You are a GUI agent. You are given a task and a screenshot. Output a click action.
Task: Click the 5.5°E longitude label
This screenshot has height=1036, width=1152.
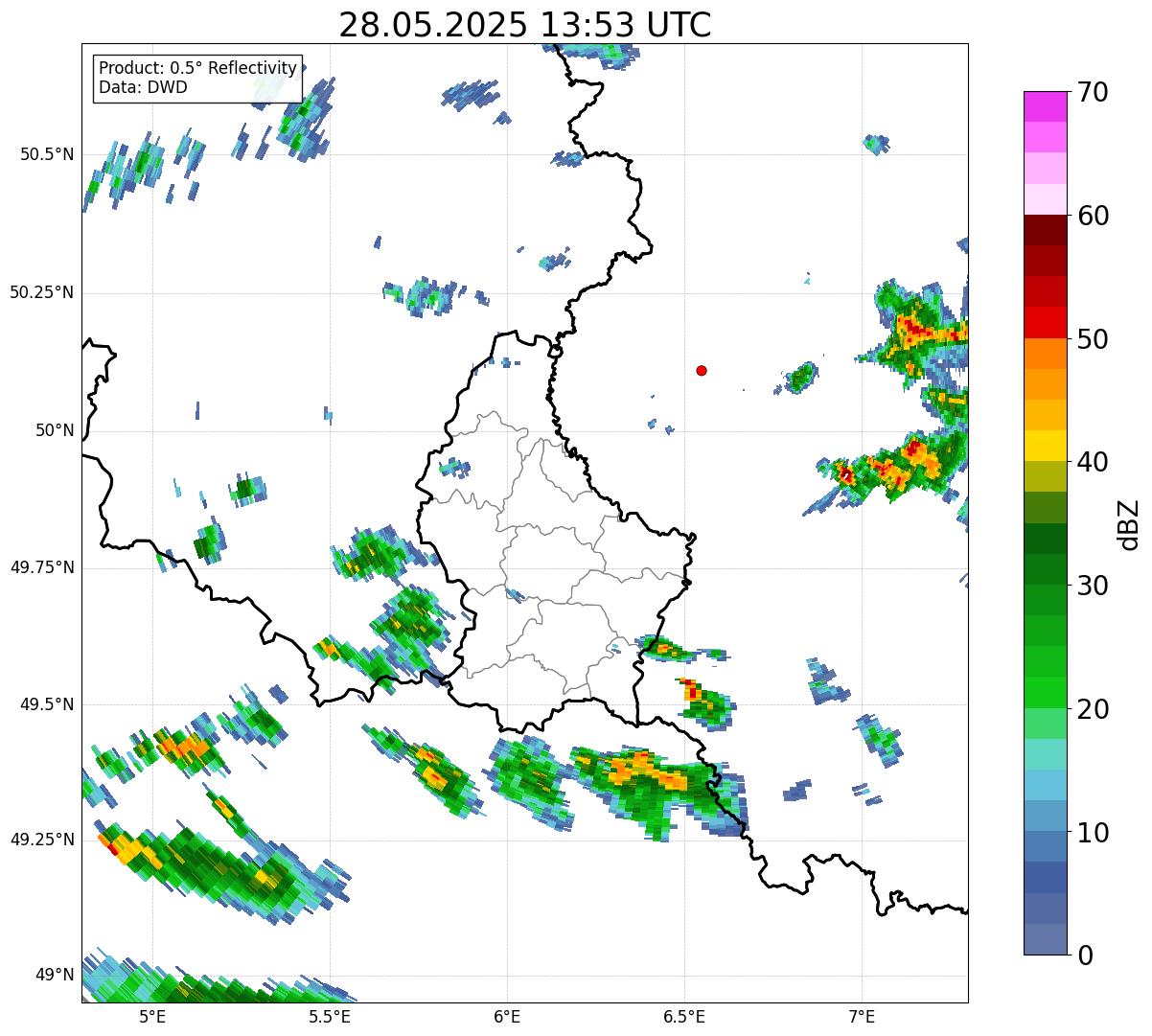coord(330,1017)
